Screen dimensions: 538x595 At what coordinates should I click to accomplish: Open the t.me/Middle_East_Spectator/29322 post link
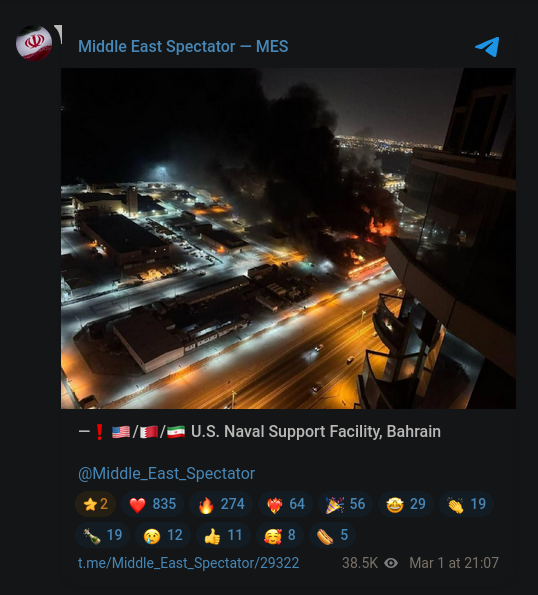pyautogui.click(x=188, y=563)
